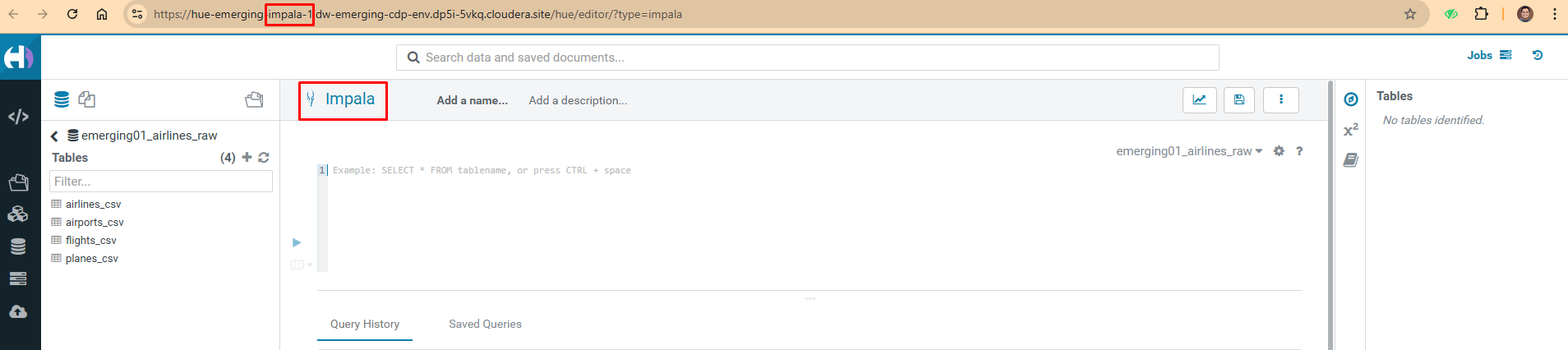
Task: Open the browser profile avatar
Action: 1525,14
